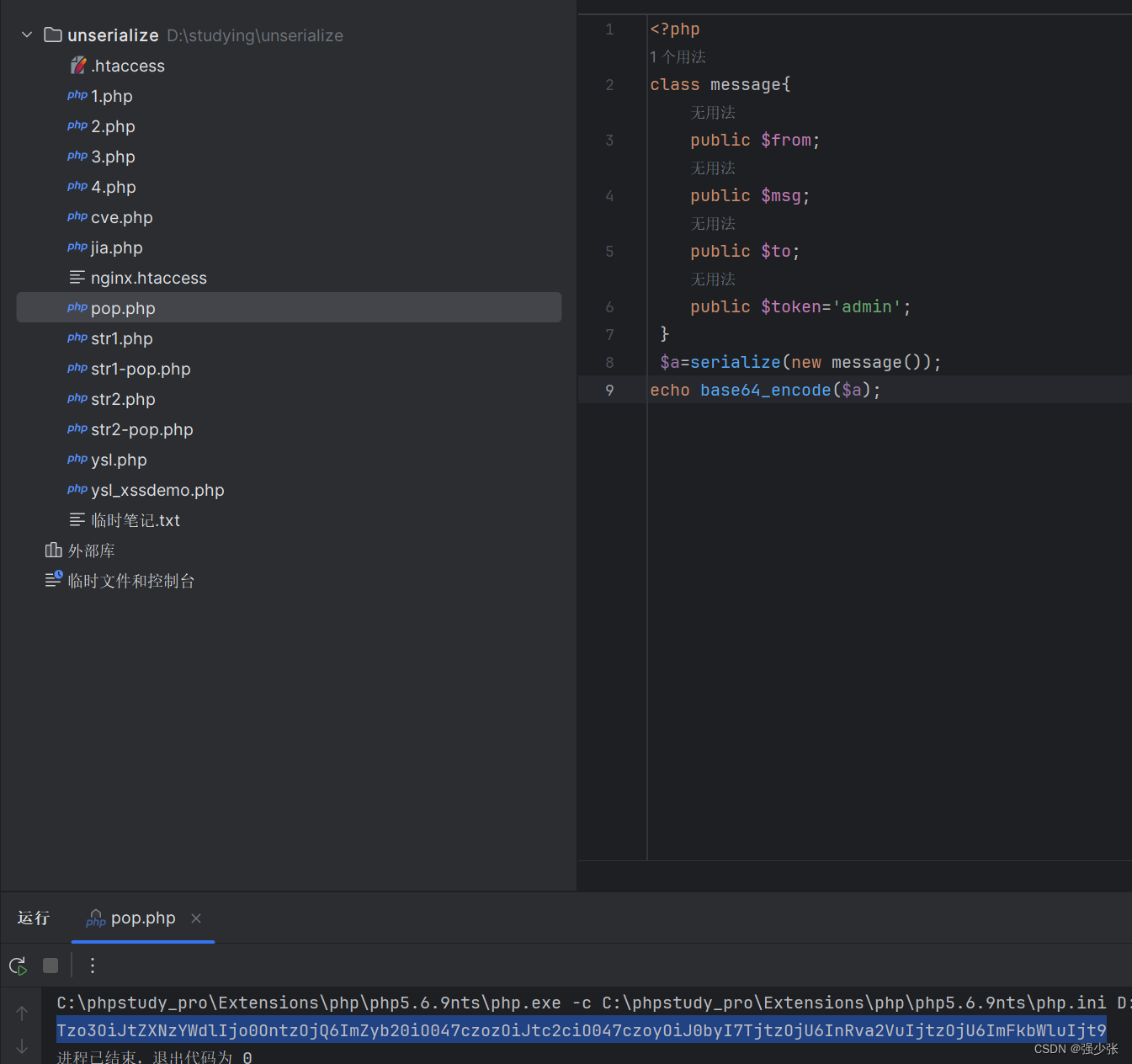The height and width of the screenshot is (1064, 1132).
Task: Open str1-pop.php file
Action: [x=141, y=369]
